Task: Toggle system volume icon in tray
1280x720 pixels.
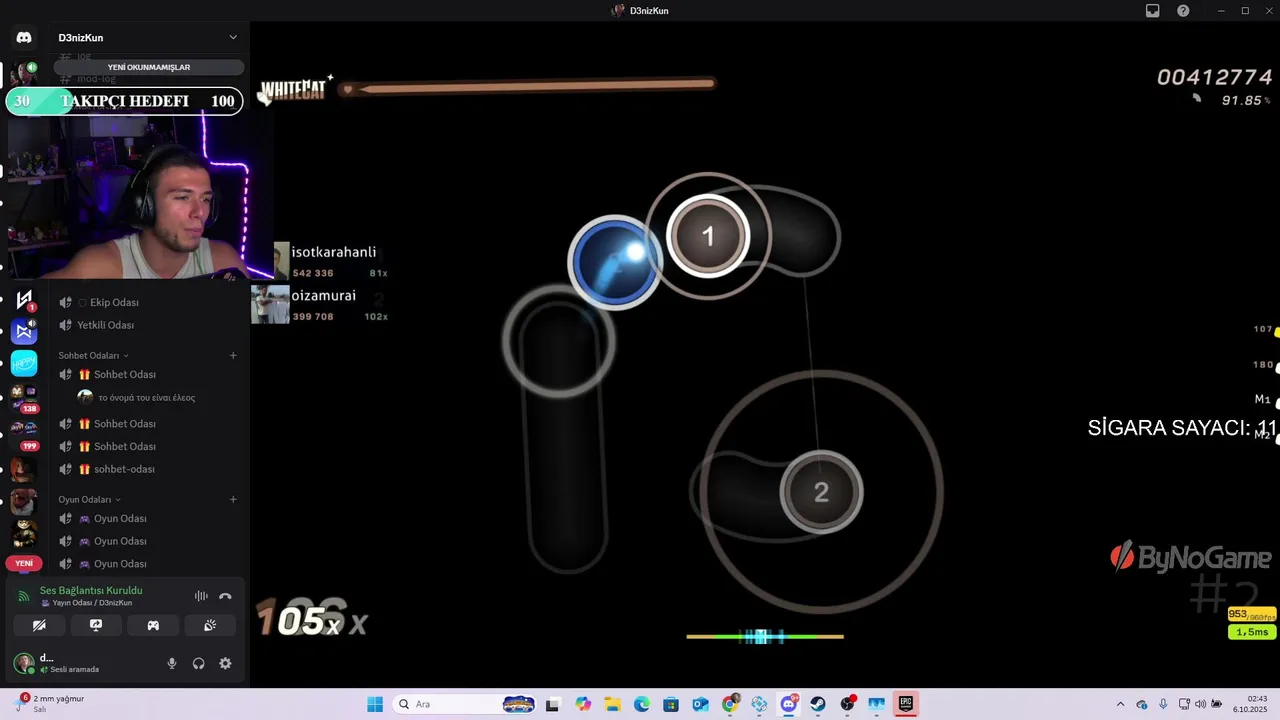Action: 1200,704
